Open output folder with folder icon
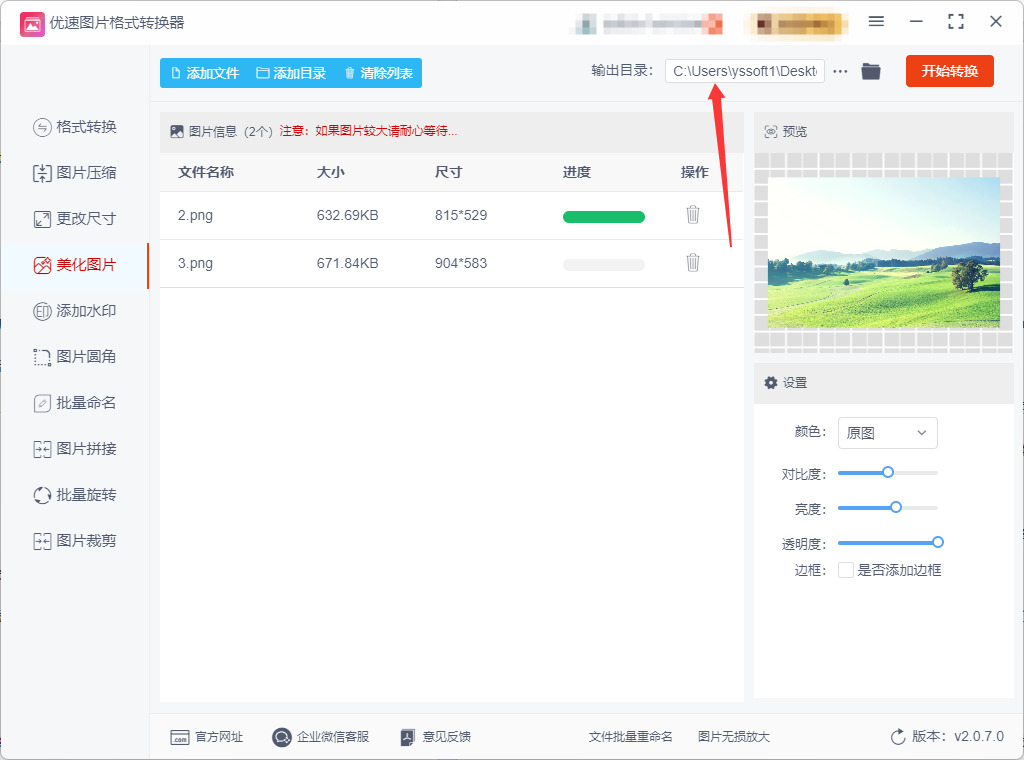Screen dimensions: 1024x760 tap(871, 71)
